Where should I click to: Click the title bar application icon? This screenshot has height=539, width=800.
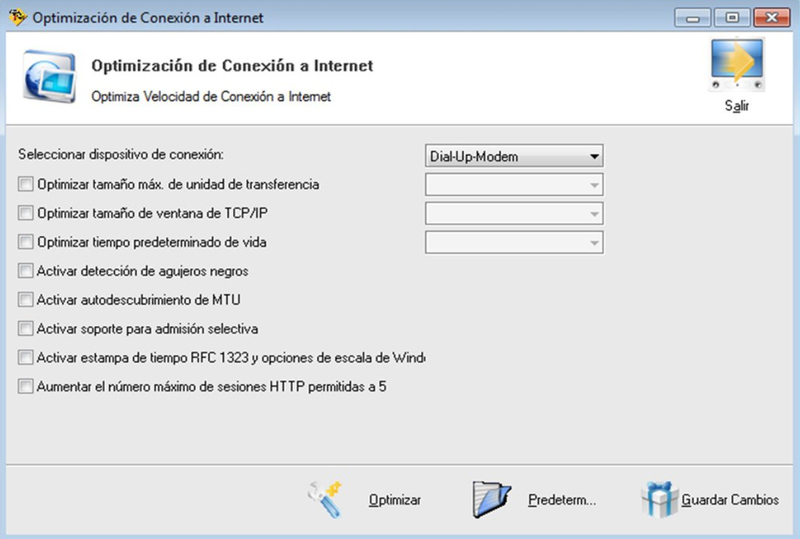click(17, 17)
